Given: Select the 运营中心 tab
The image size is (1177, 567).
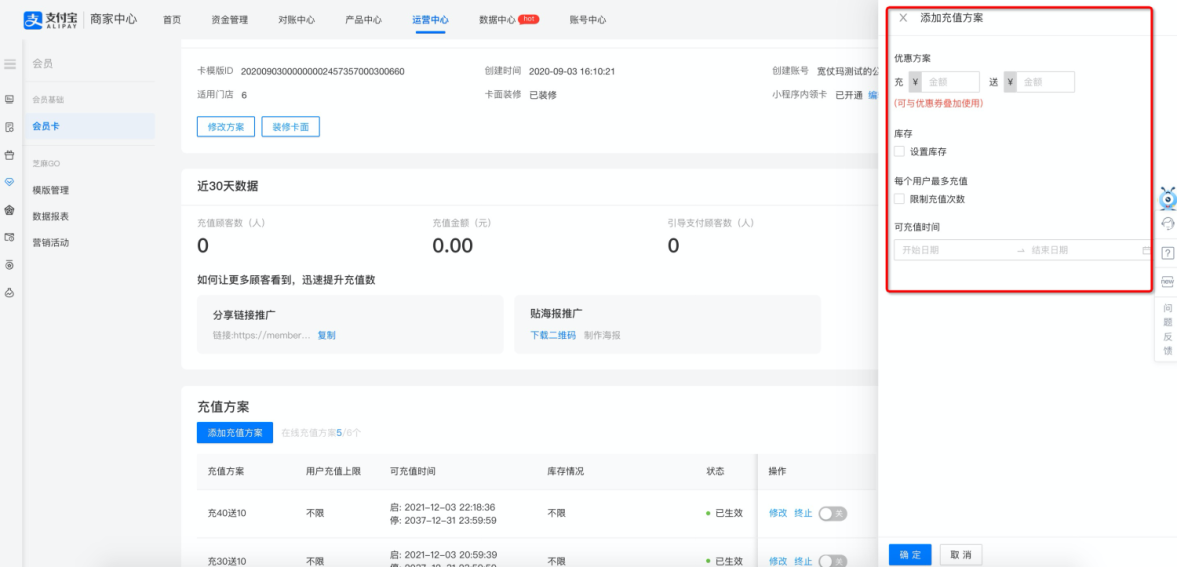Looking at the screenshot, I should 430,20.
